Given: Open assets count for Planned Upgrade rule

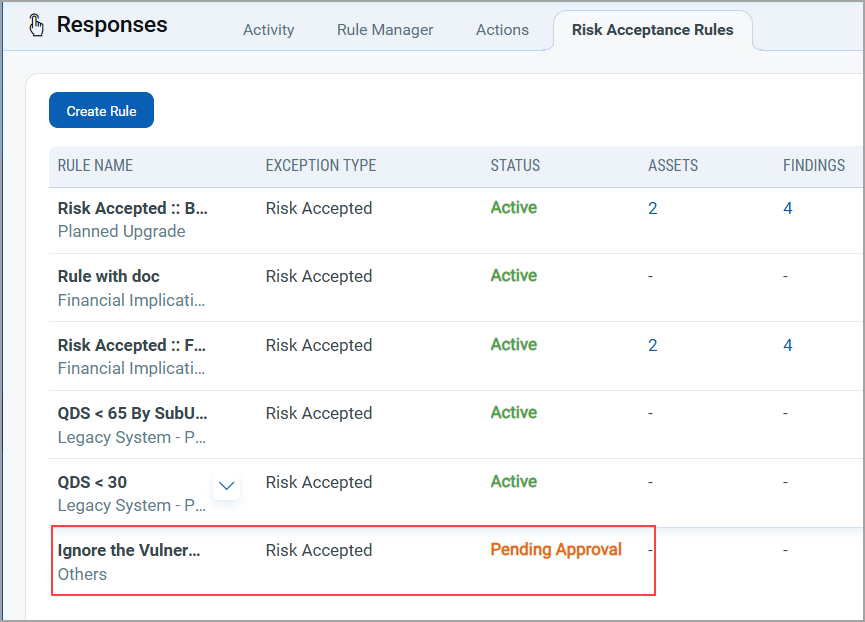Looking at the screenshot, I should coord(653,209).
